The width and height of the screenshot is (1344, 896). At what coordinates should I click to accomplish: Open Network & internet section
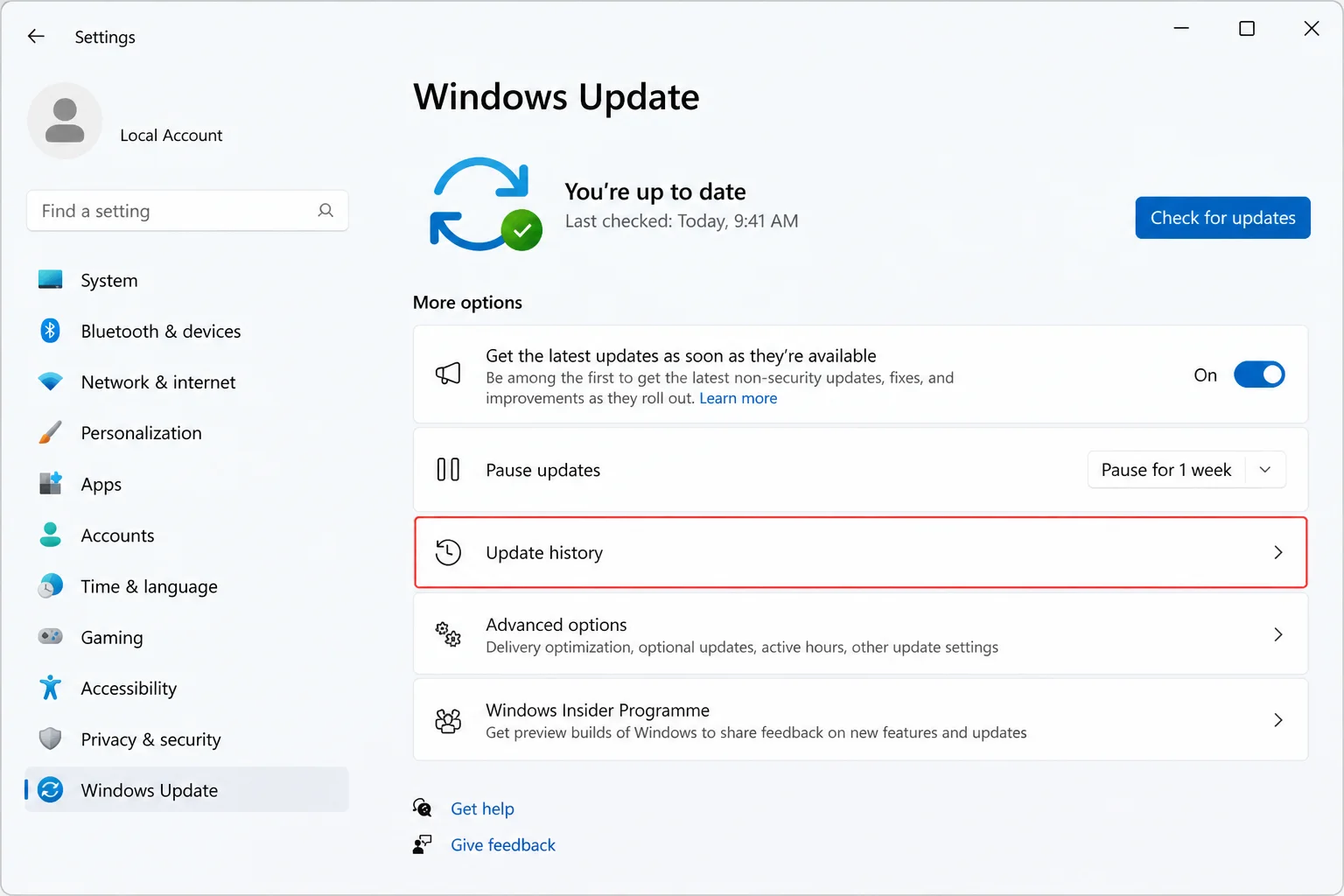(x=187, y=381)
